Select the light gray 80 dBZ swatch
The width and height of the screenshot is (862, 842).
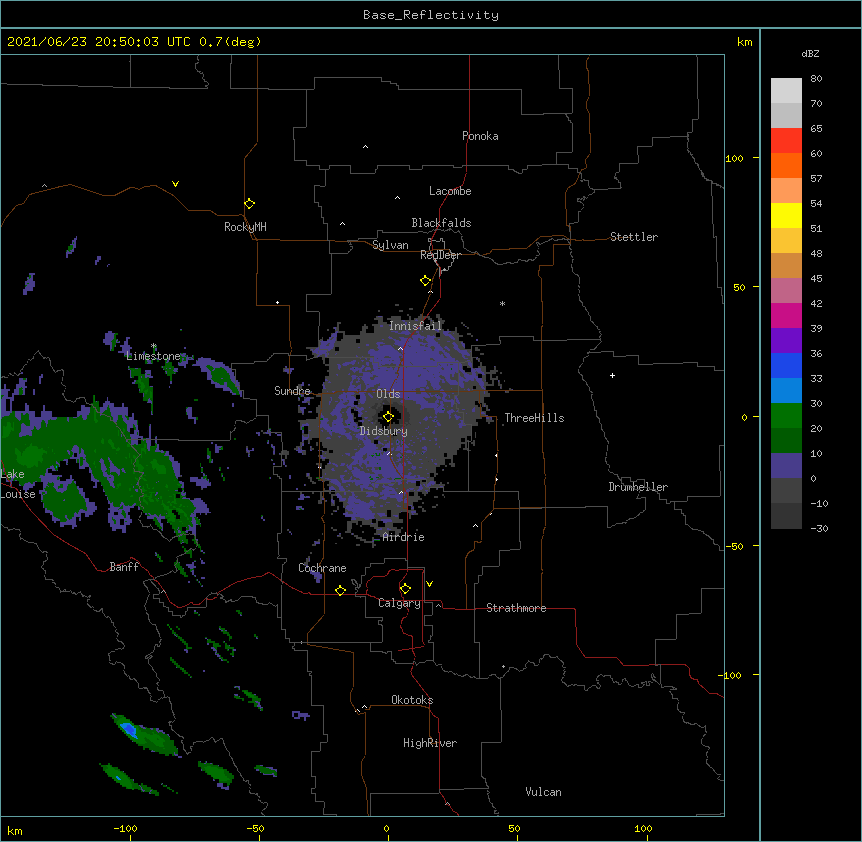(786, 91)
